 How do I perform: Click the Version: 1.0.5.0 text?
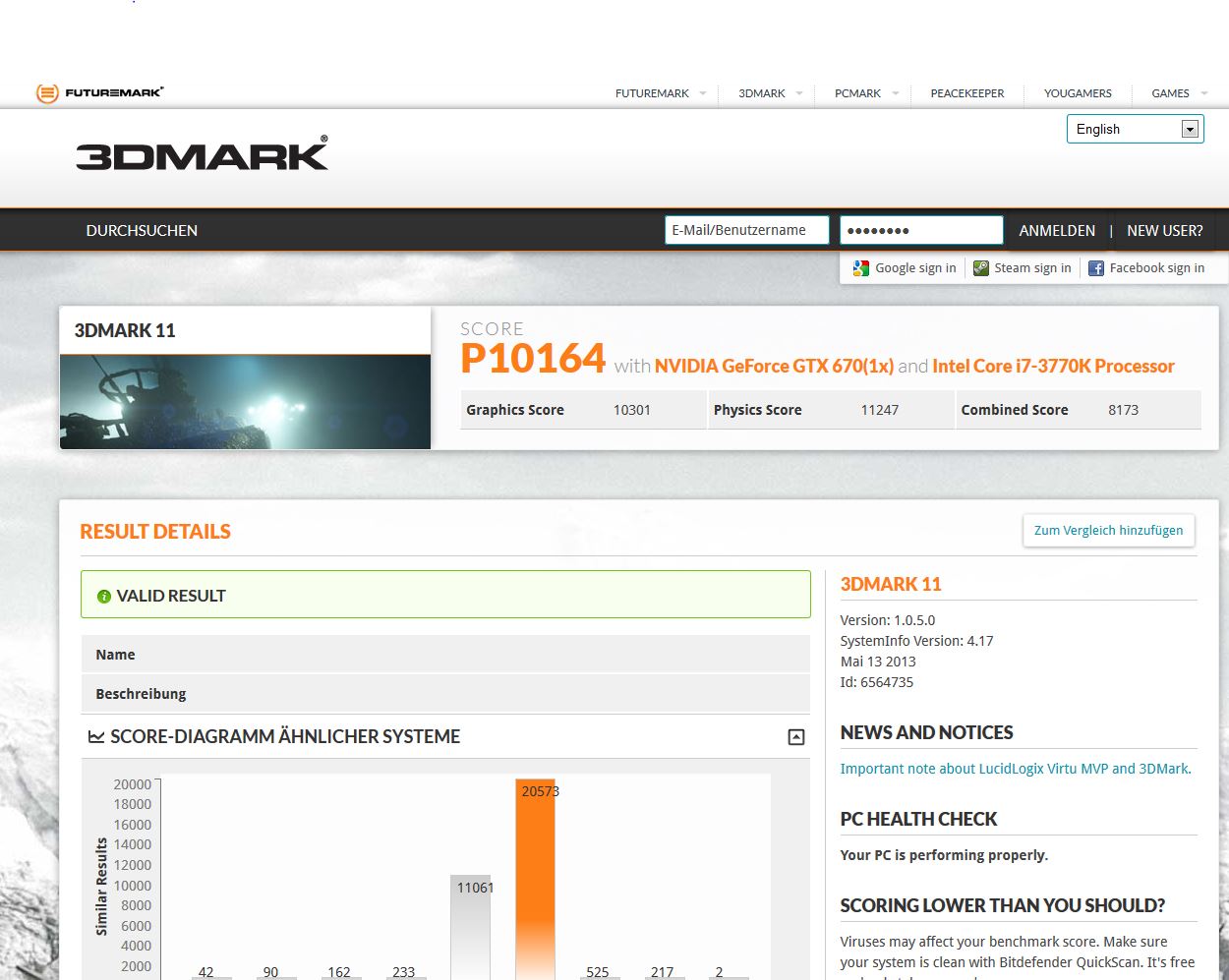coord(888,620)
